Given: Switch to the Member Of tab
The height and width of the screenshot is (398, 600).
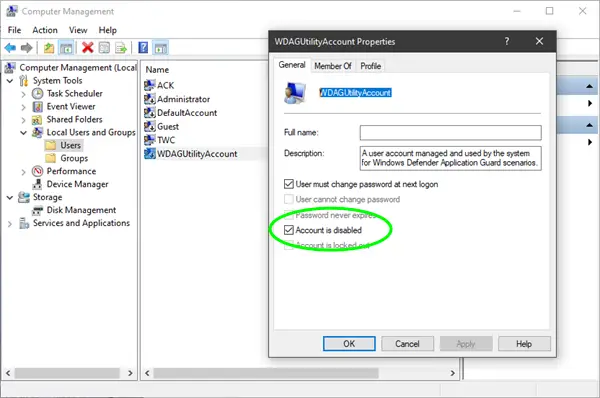Looking at the screenshot, I should point(333,66).
